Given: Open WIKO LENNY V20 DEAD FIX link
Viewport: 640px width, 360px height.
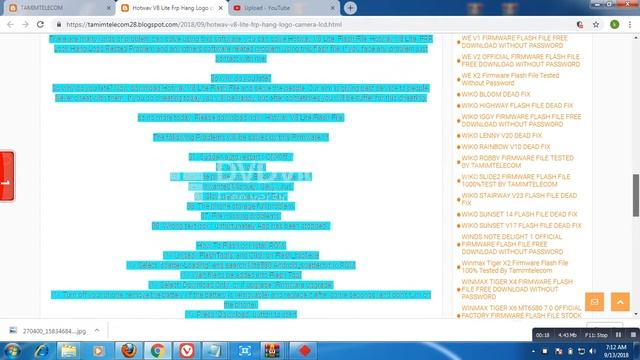Looking at the screenshot, I should 501,136.
